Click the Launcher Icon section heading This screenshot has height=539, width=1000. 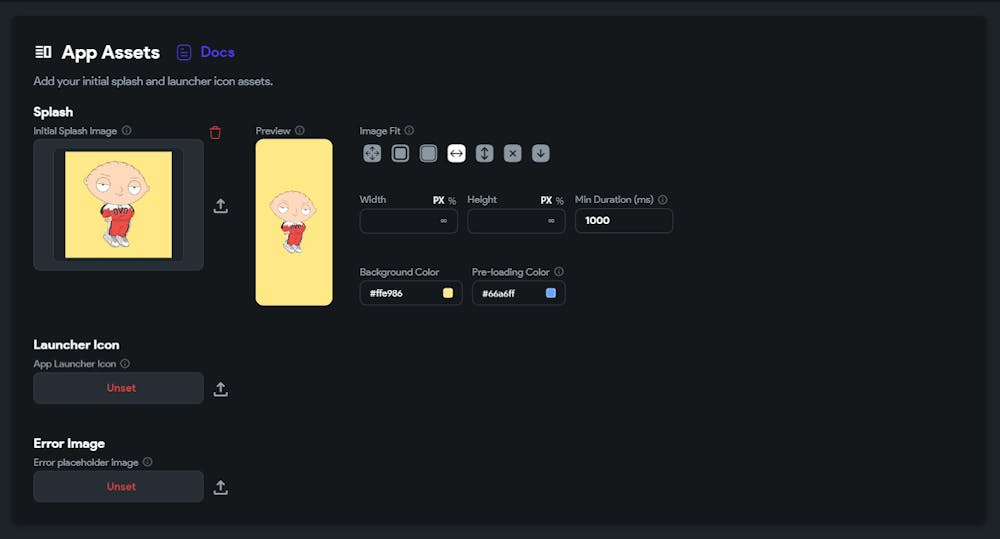(x=77, y=344)
